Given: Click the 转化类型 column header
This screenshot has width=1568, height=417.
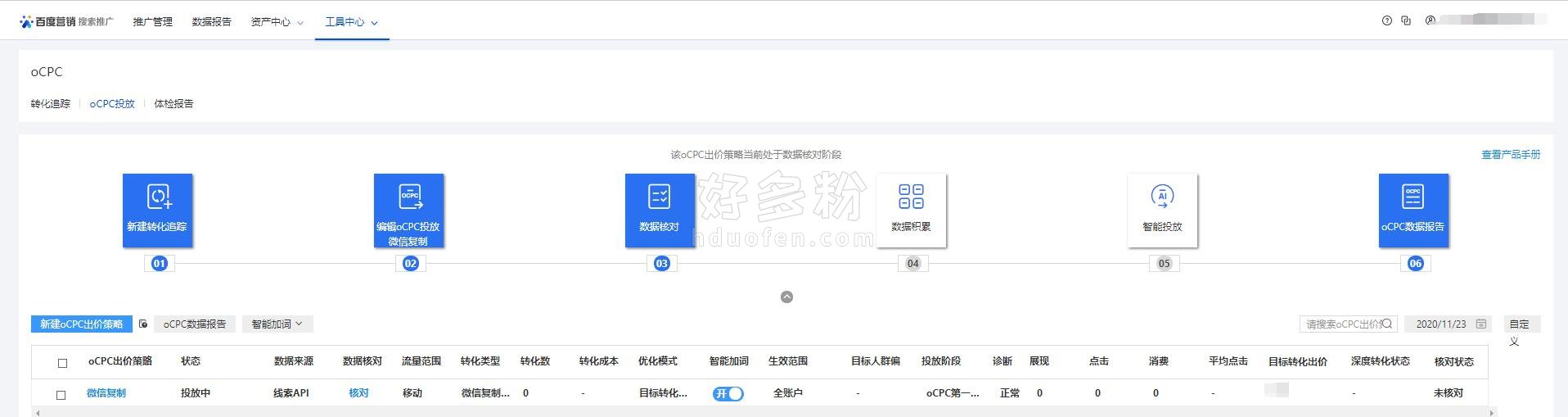Looking at the screenshot, I should click(480, 361).
